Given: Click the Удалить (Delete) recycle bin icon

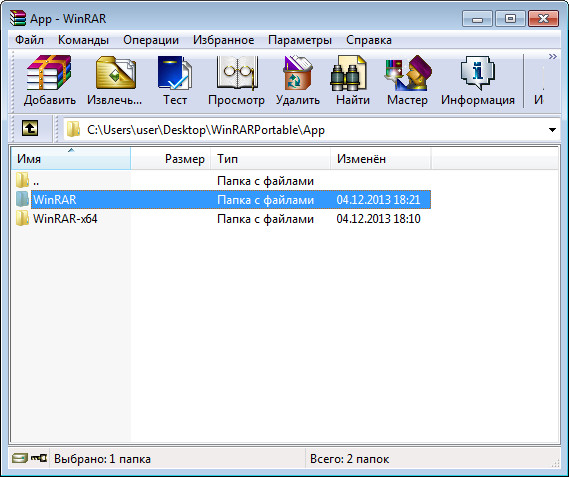Looking at the screenshot, I should [x=298, y=73].
